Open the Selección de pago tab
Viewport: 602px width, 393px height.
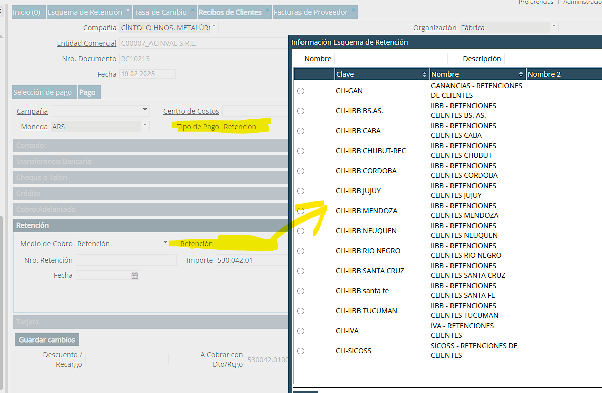click(x=44, y=92)
